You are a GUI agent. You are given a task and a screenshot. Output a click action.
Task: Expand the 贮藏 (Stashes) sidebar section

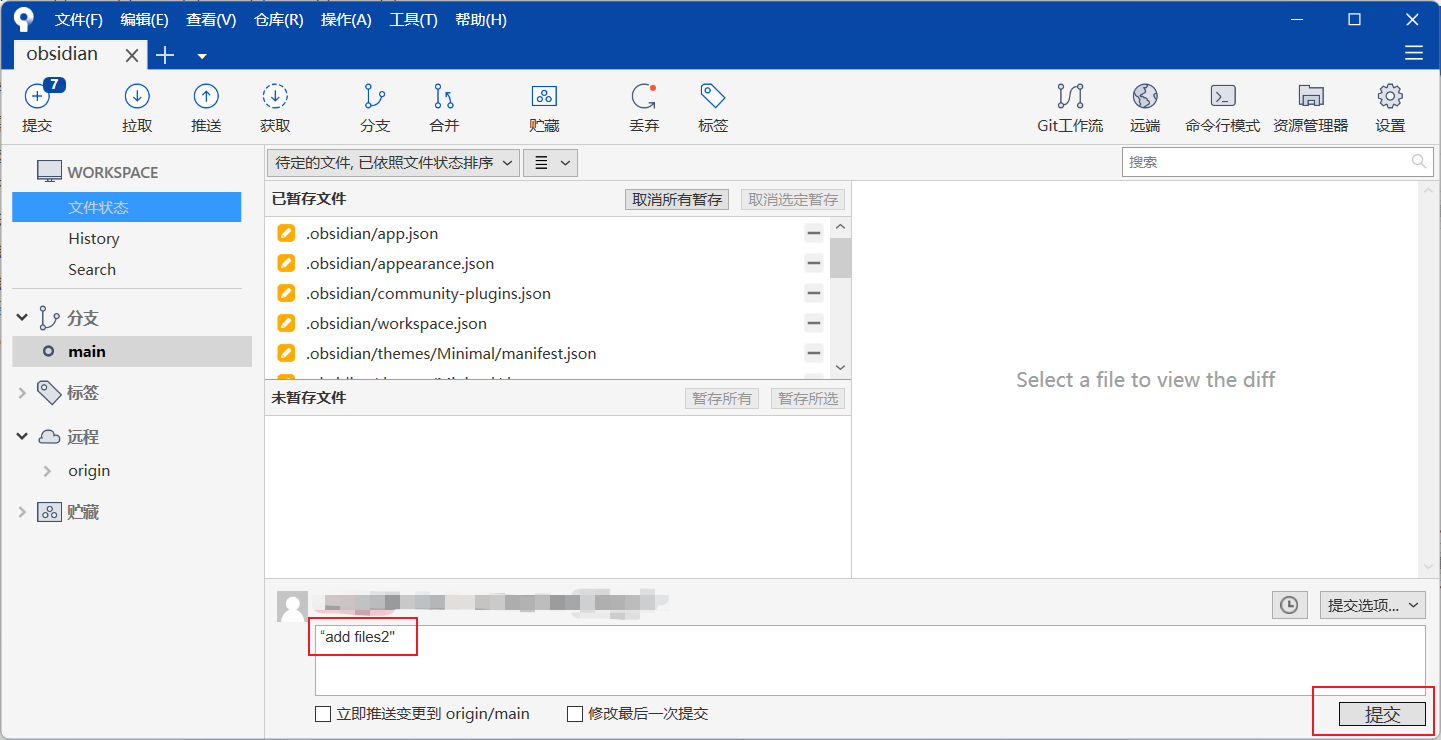[22, 512]
